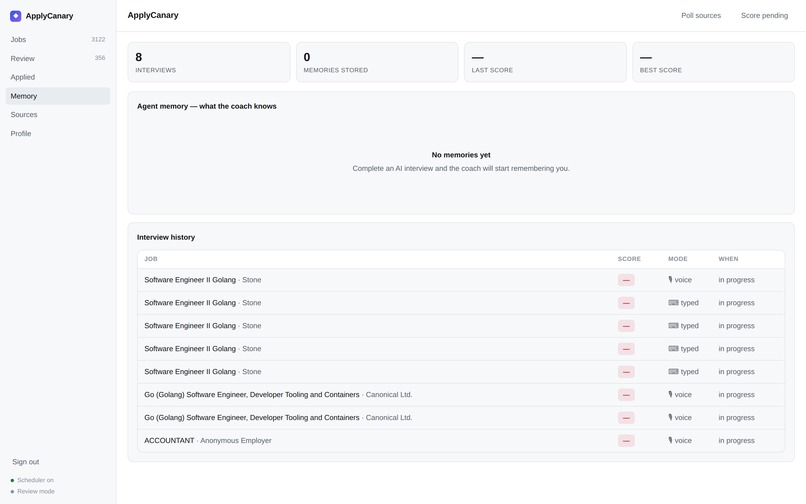This screenshot has width=806, height=504.
Task: Click the green Scheduler on status dot
Action: coord(12,480)
